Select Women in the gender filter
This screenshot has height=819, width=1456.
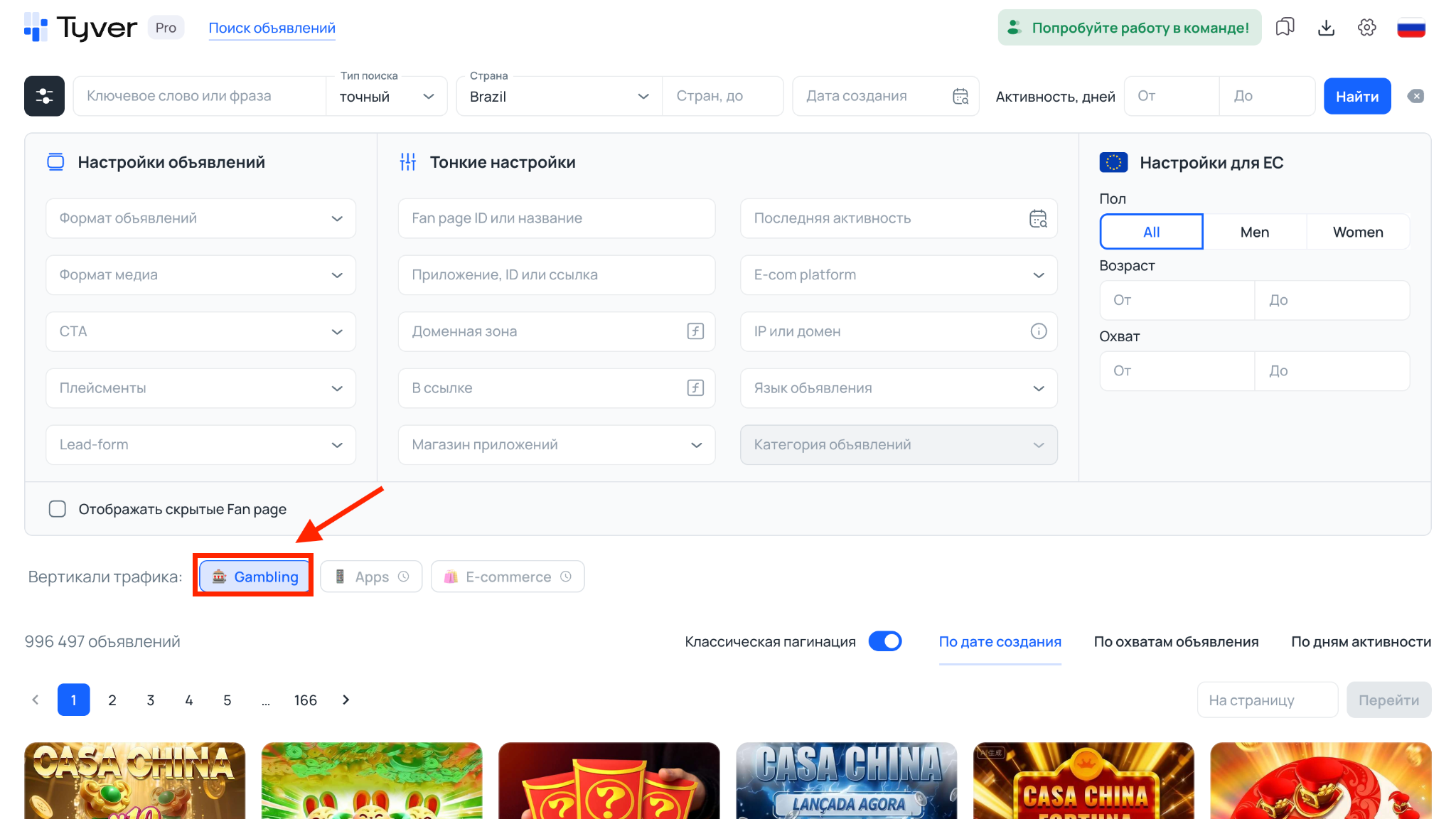click(1357, 231)
